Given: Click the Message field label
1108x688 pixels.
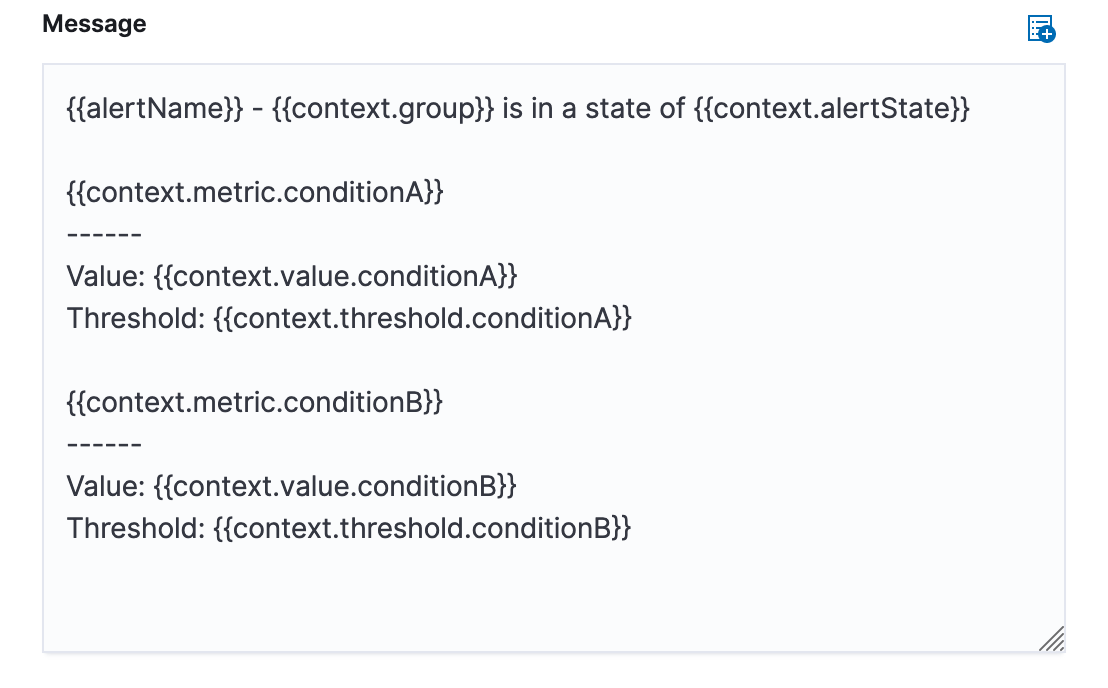Looking at the screenshot, I should pos(94,23).
